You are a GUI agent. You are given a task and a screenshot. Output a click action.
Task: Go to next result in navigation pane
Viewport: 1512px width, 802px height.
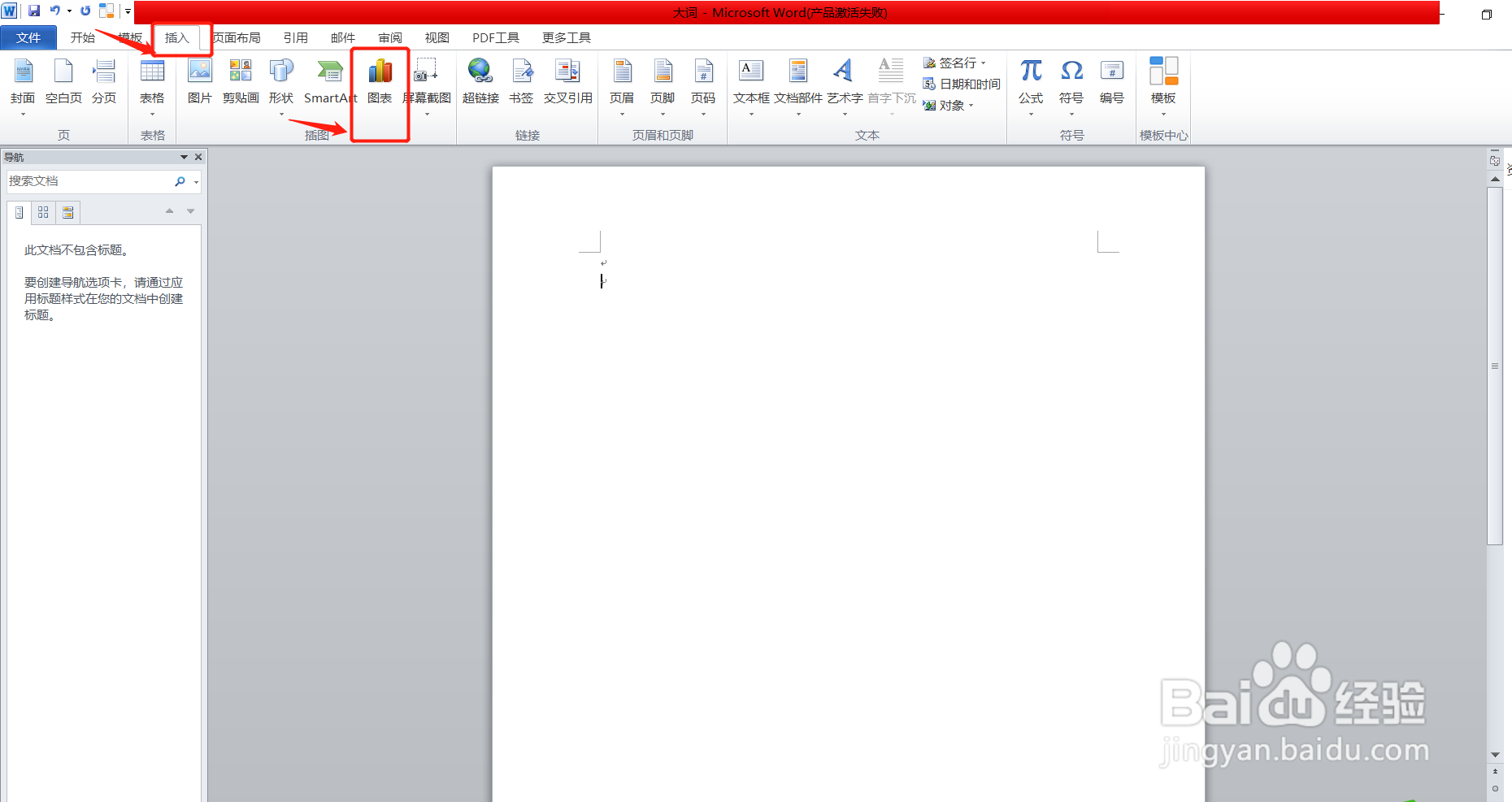tap(190, 211)
